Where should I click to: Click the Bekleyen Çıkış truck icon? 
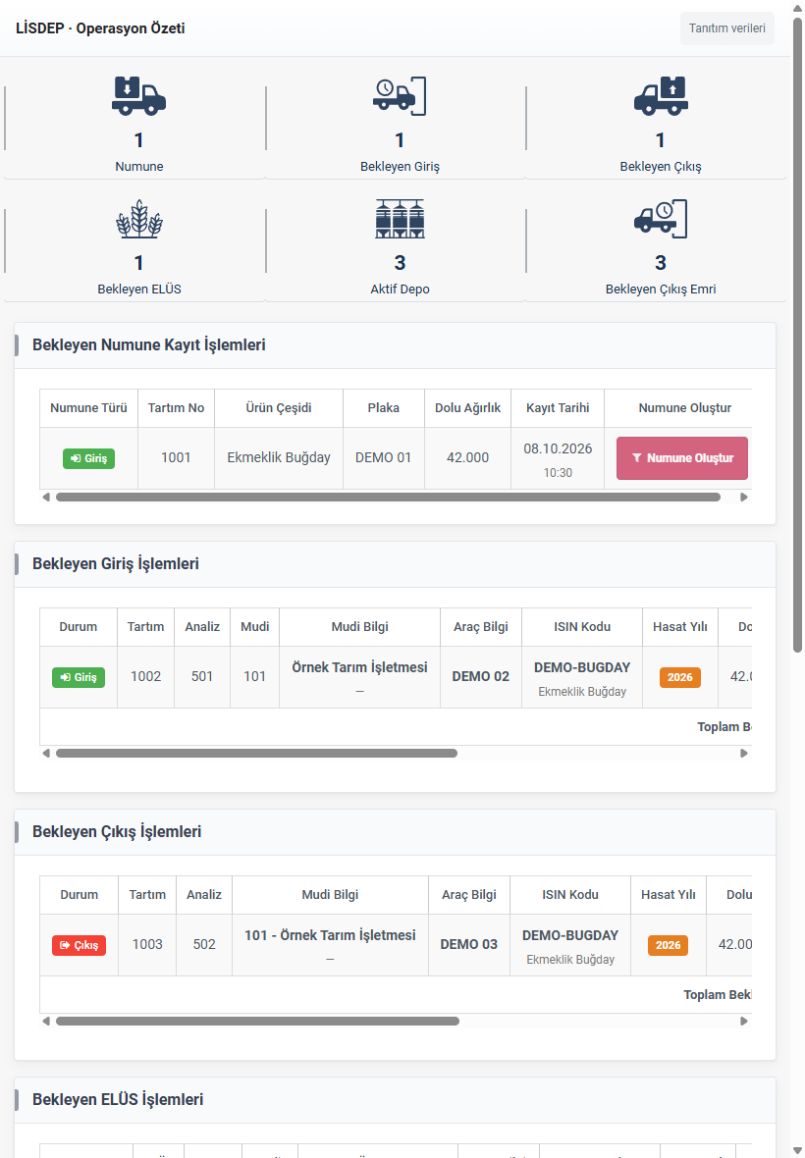(x=660, y=96)
